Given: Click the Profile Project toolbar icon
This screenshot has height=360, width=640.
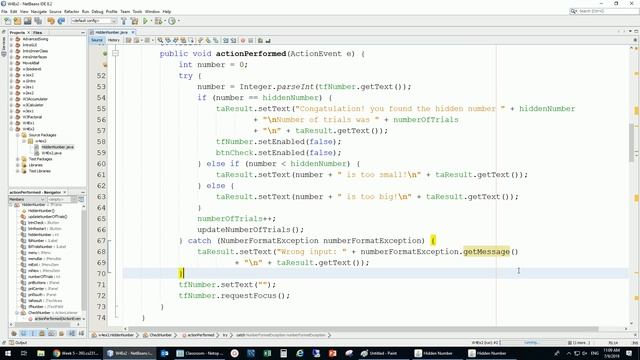Looking at the screenshot, I should click(x=172, y=21).
